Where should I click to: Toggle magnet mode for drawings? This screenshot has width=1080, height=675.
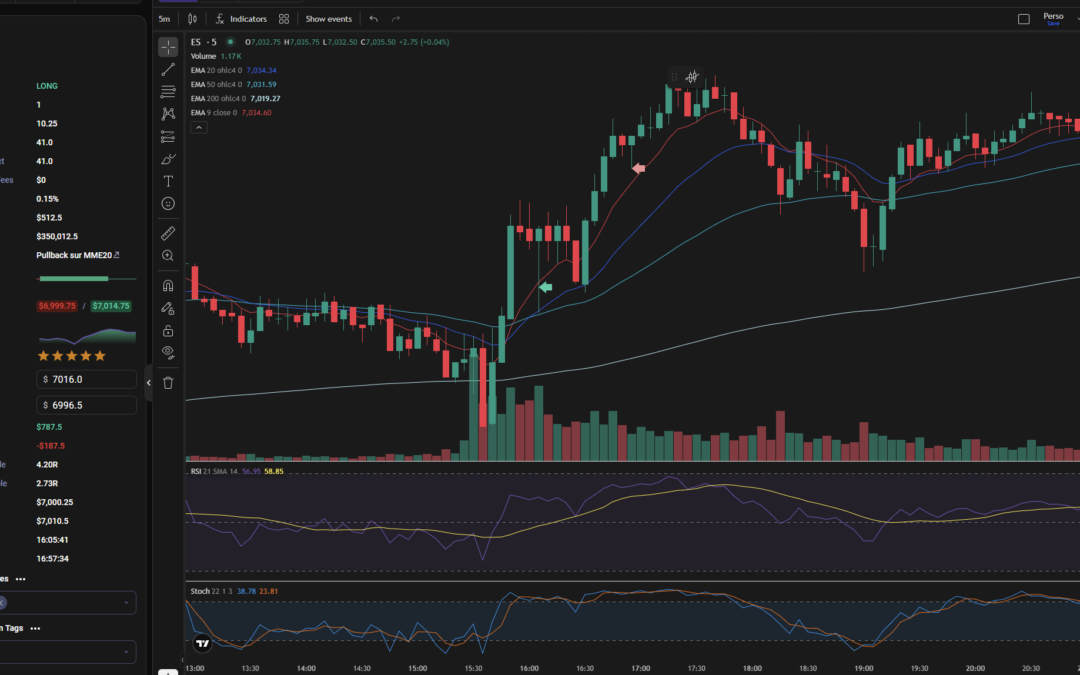point(168,286)
